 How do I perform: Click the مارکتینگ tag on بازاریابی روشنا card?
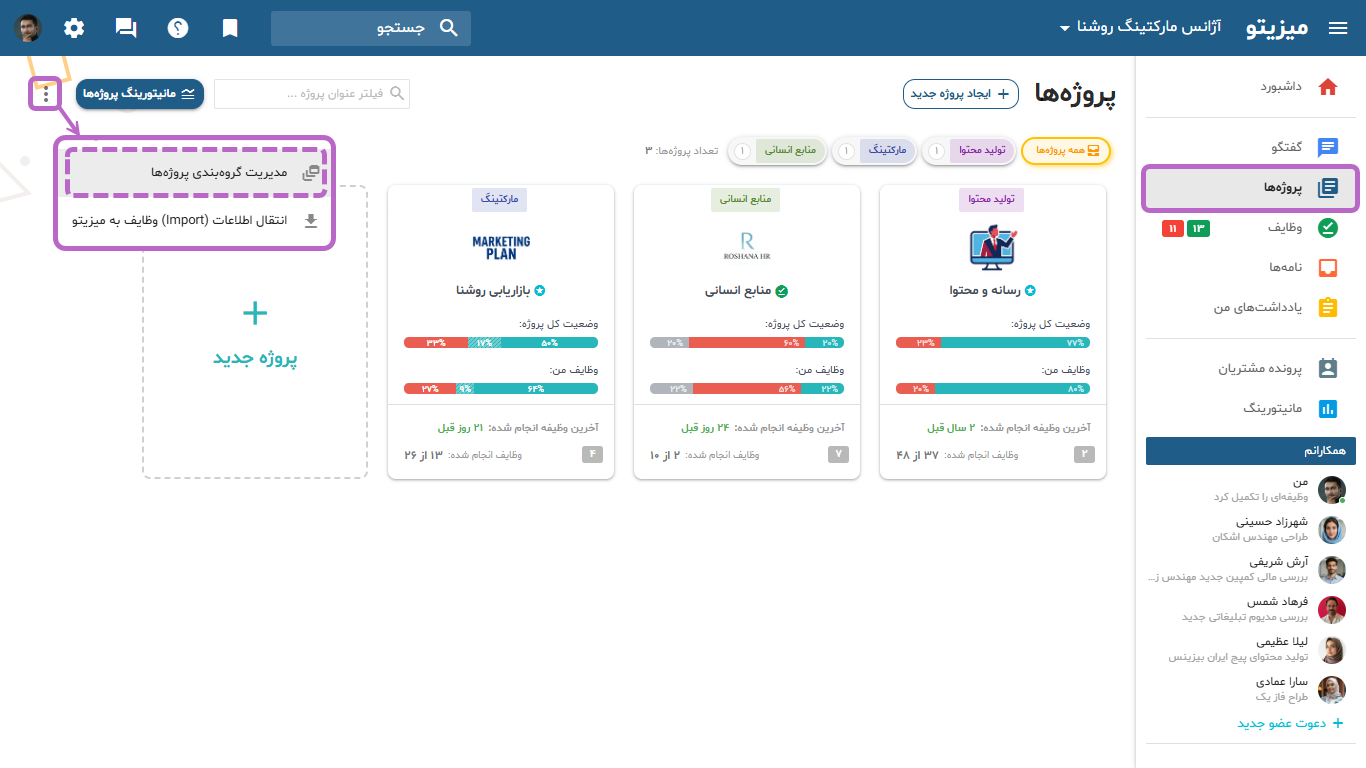pyautogui.click(x=499, y=199)
